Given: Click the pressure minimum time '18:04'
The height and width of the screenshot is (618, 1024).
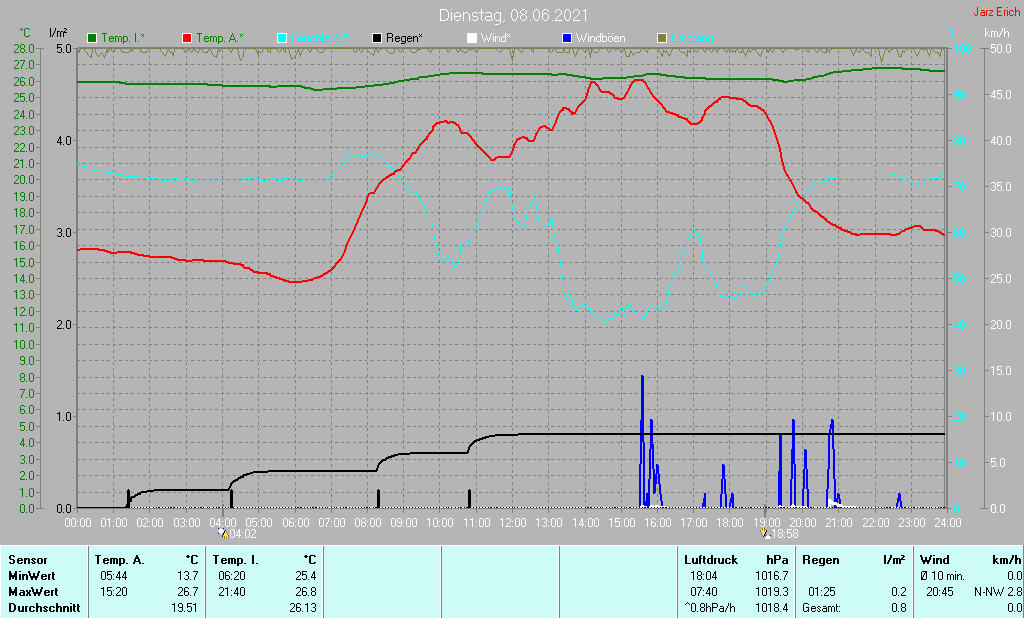Looking at the screenshot, I should point(703,576).
